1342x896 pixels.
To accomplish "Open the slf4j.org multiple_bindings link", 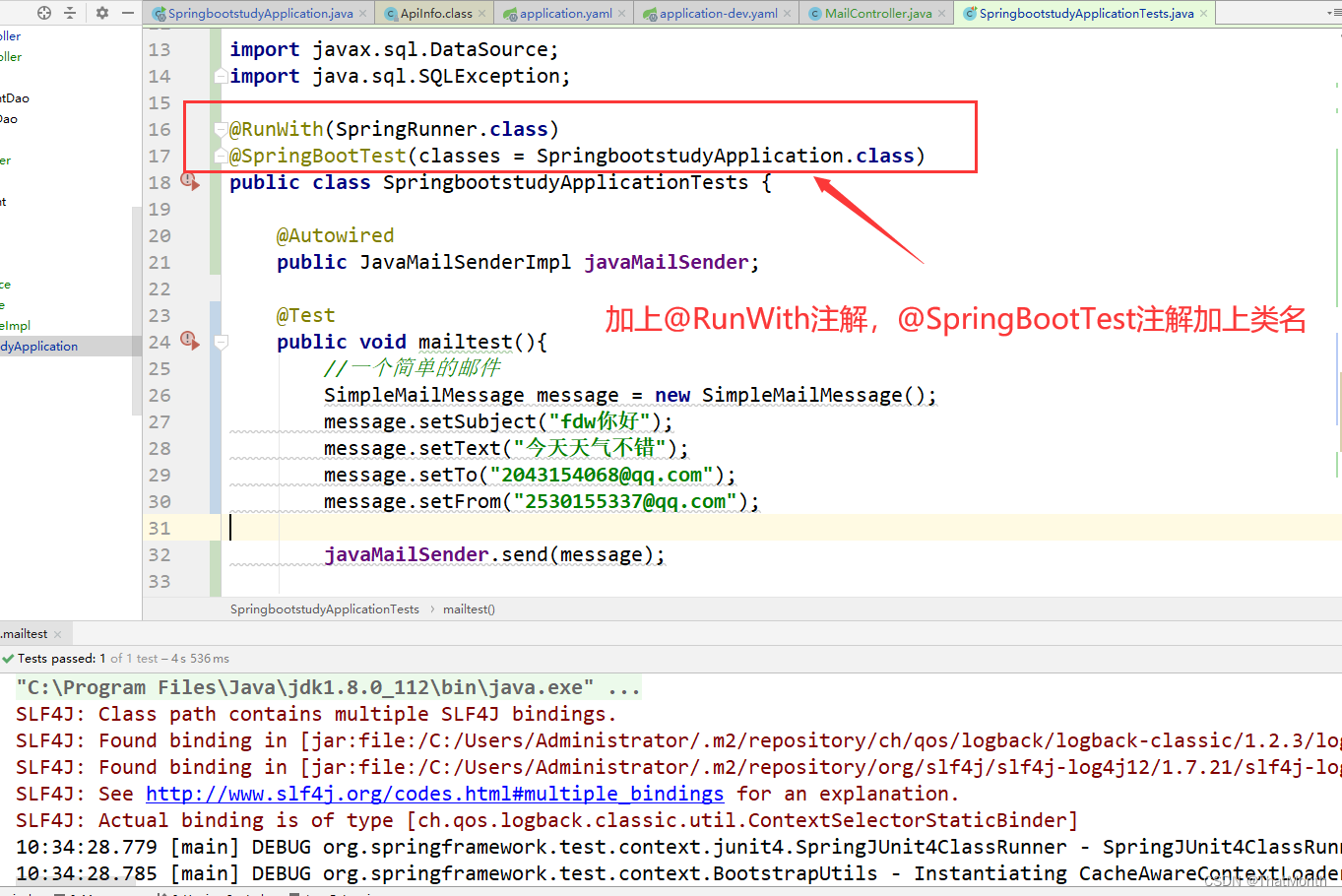I will (x=435, y=794).
